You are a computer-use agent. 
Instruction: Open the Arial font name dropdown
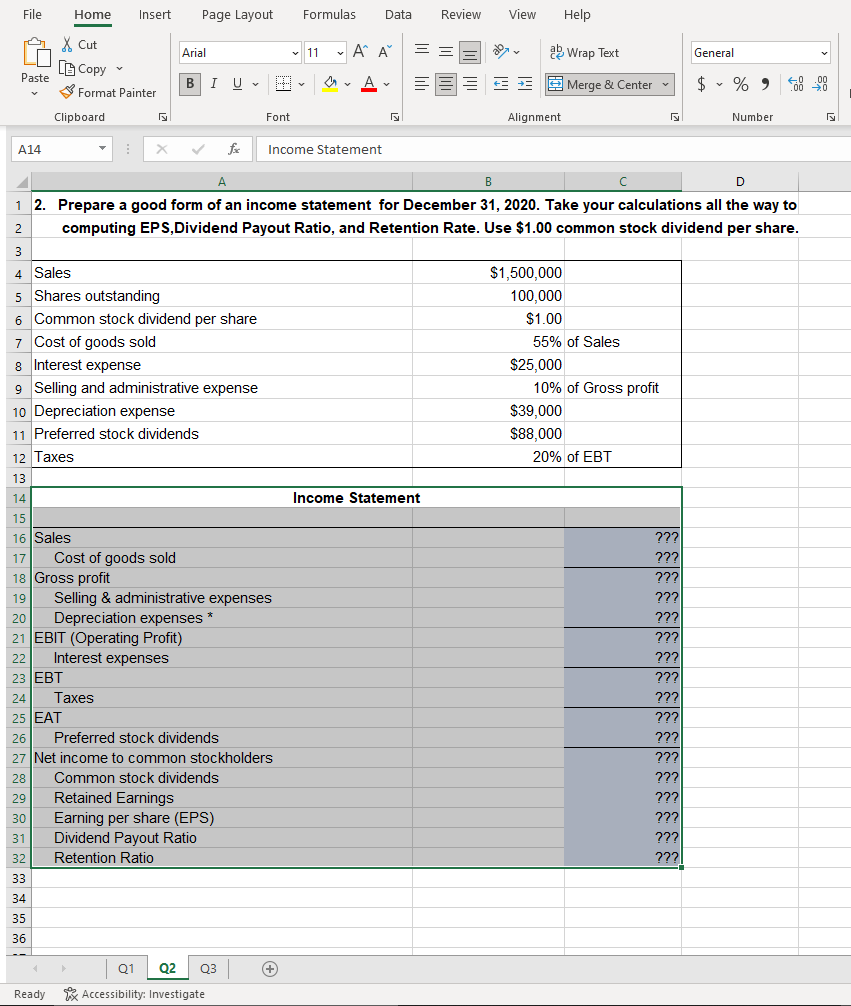[x=295, y=53]
